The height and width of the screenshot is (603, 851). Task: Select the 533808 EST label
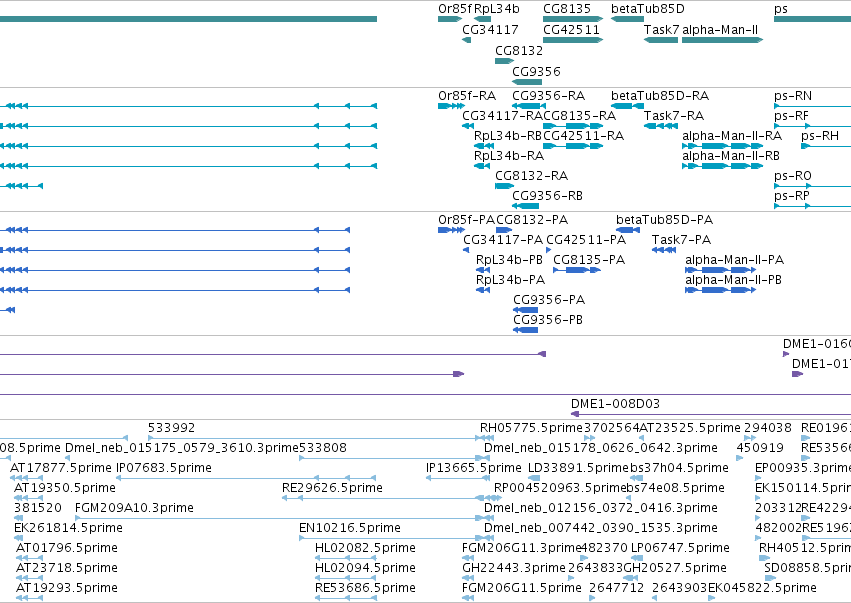[x=323, y=448]
